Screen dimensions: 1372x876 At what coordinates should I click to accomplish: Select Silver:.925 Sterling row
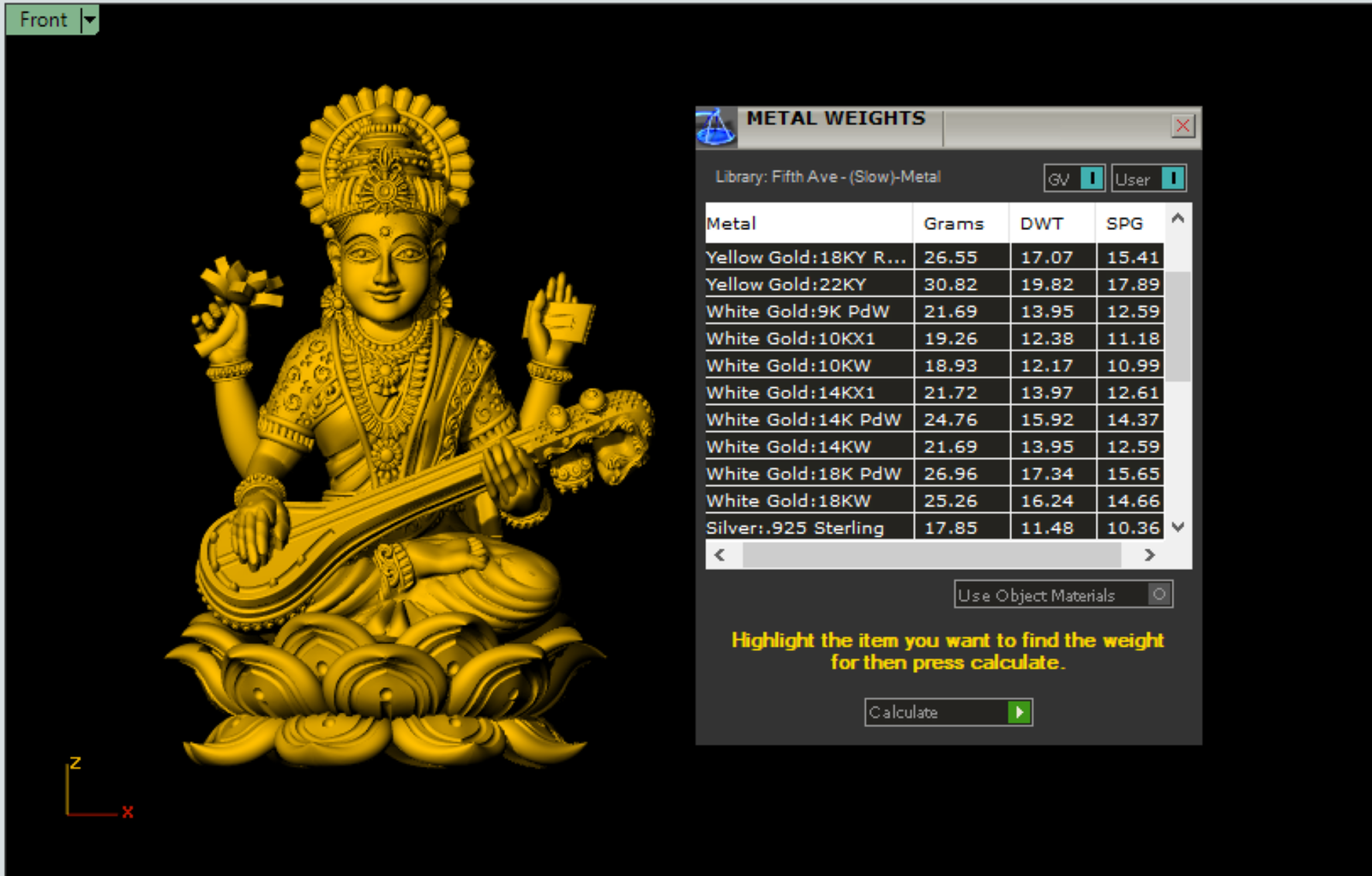(x=795, y=528)
